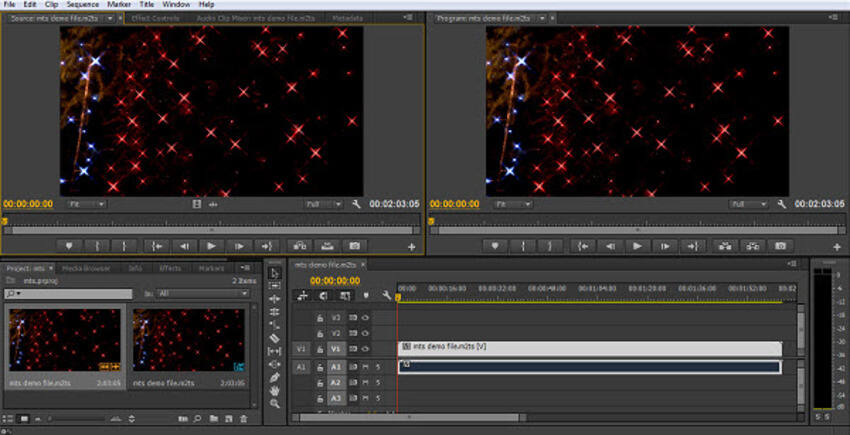850x435 pixels.
Task: Select the Rolling Edit tool
Action: pyautogui.click(x=275, y=312)
